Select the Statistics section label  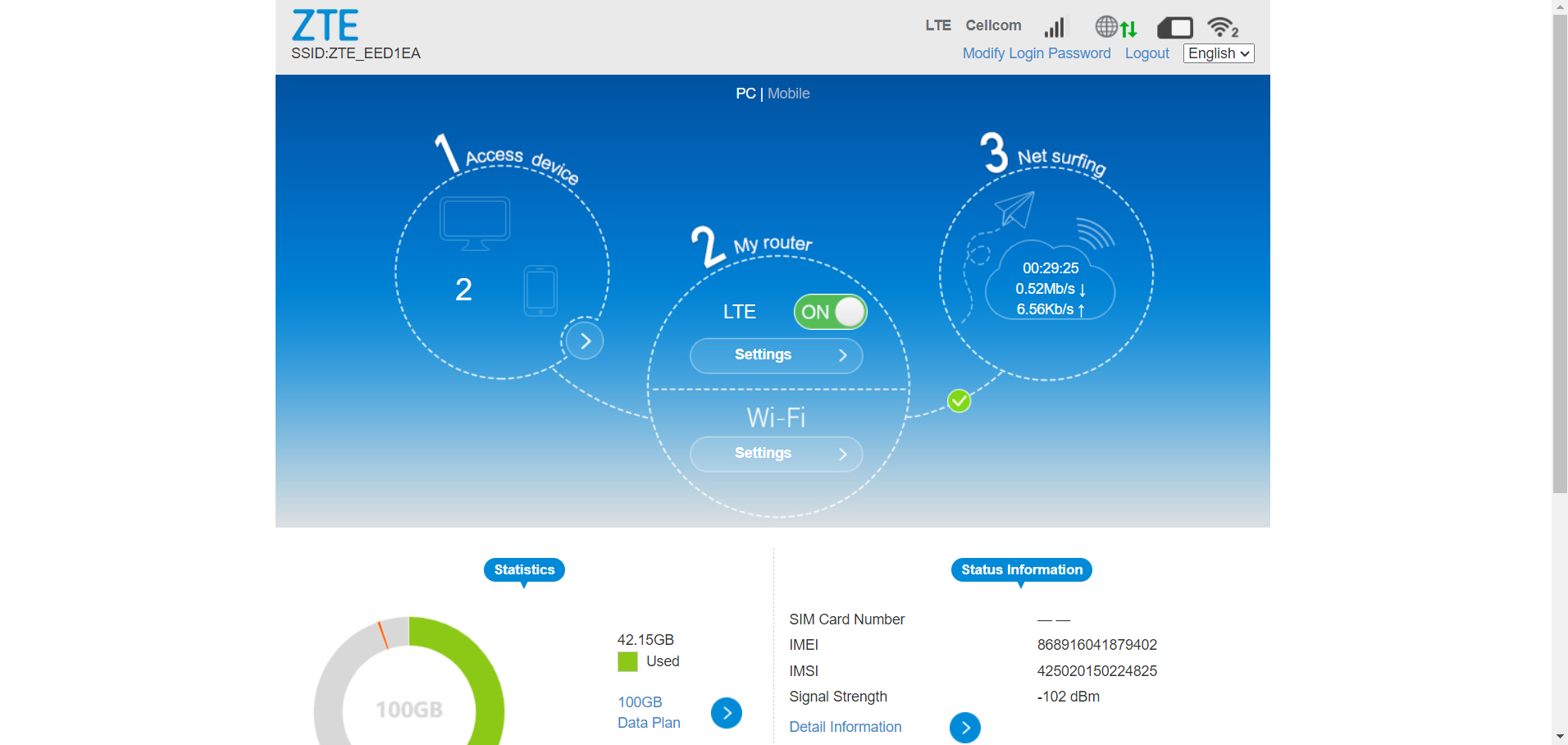click(x=524, y=569)
